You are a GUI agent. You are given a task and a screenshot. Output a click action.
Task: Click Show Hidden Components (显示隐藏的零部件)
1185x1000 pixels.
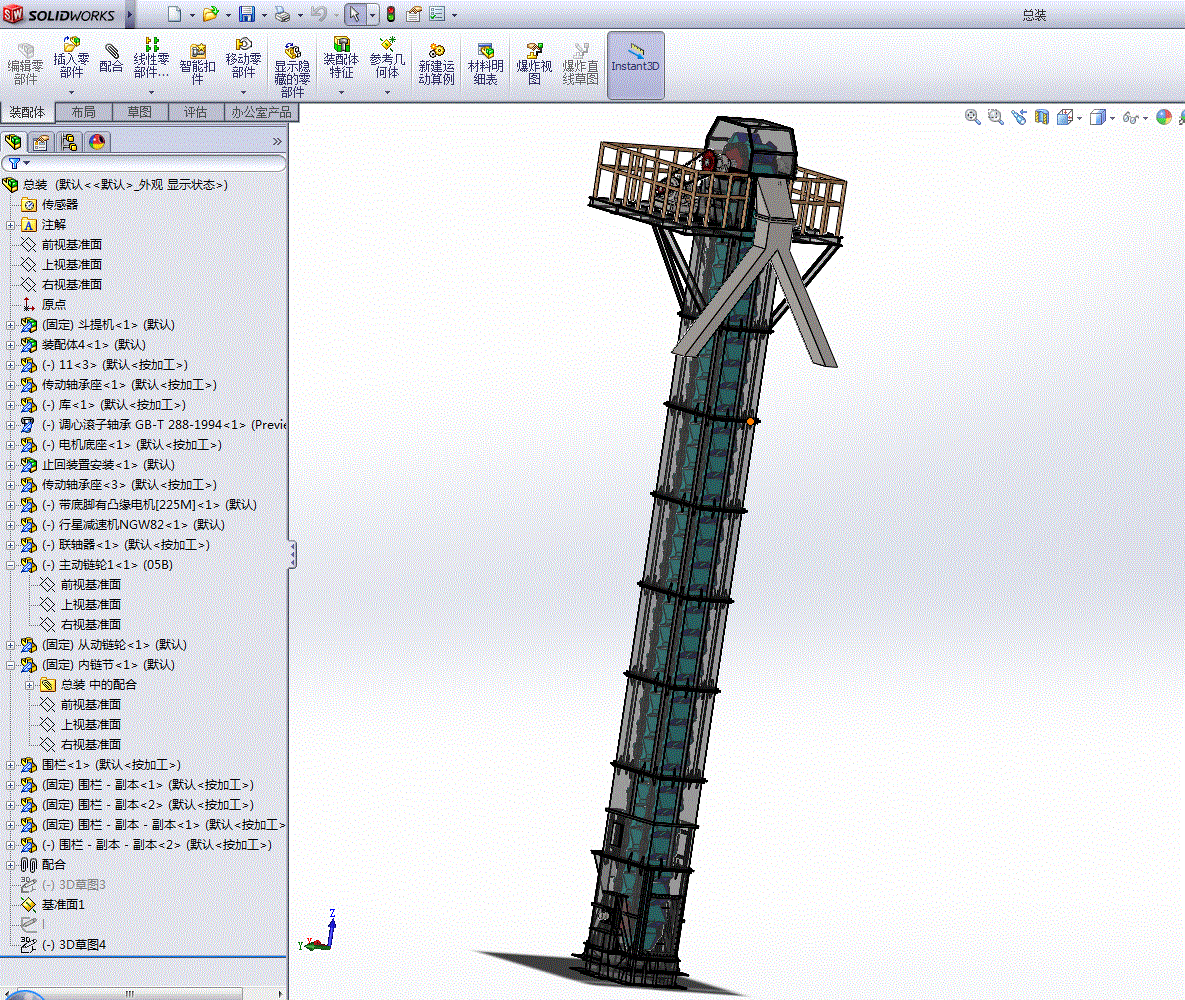point(292,70)
